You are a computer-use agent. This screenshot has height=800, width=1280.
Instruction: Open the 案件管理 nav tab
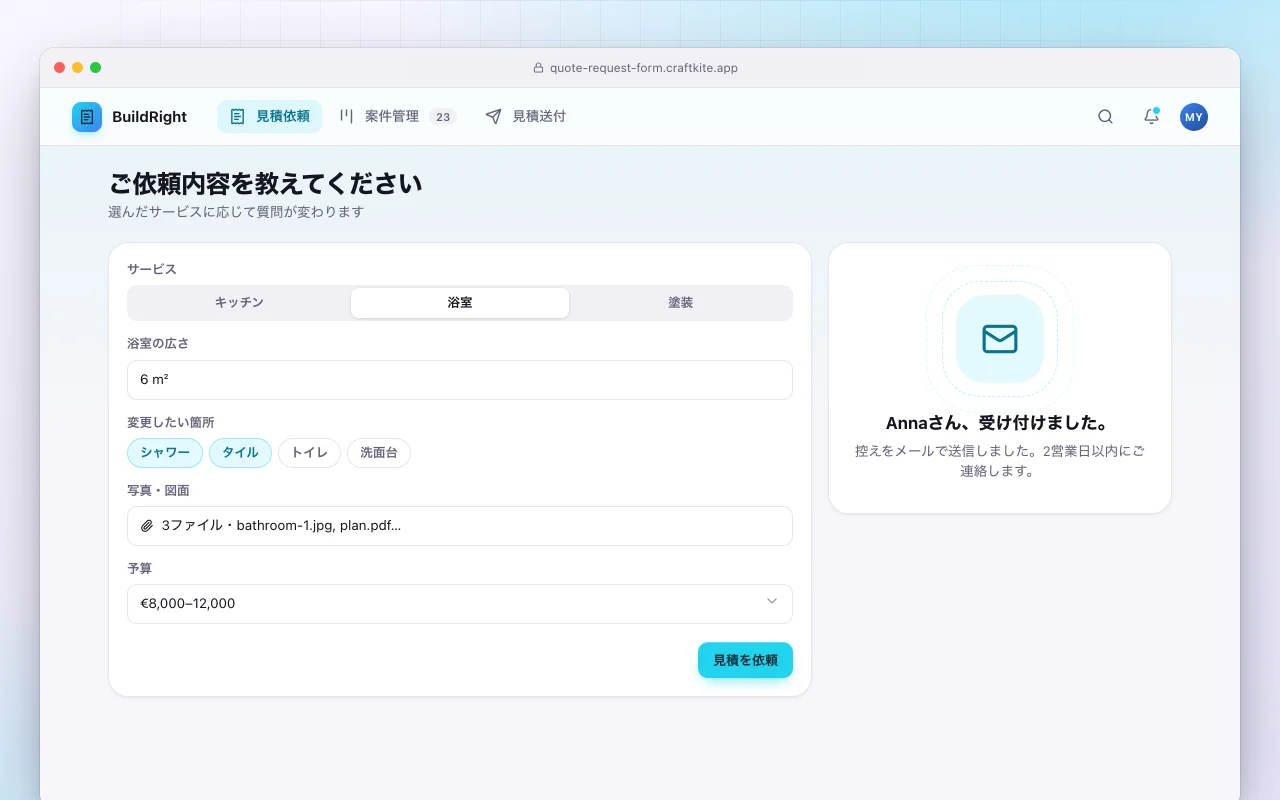(x=397, y=117)
